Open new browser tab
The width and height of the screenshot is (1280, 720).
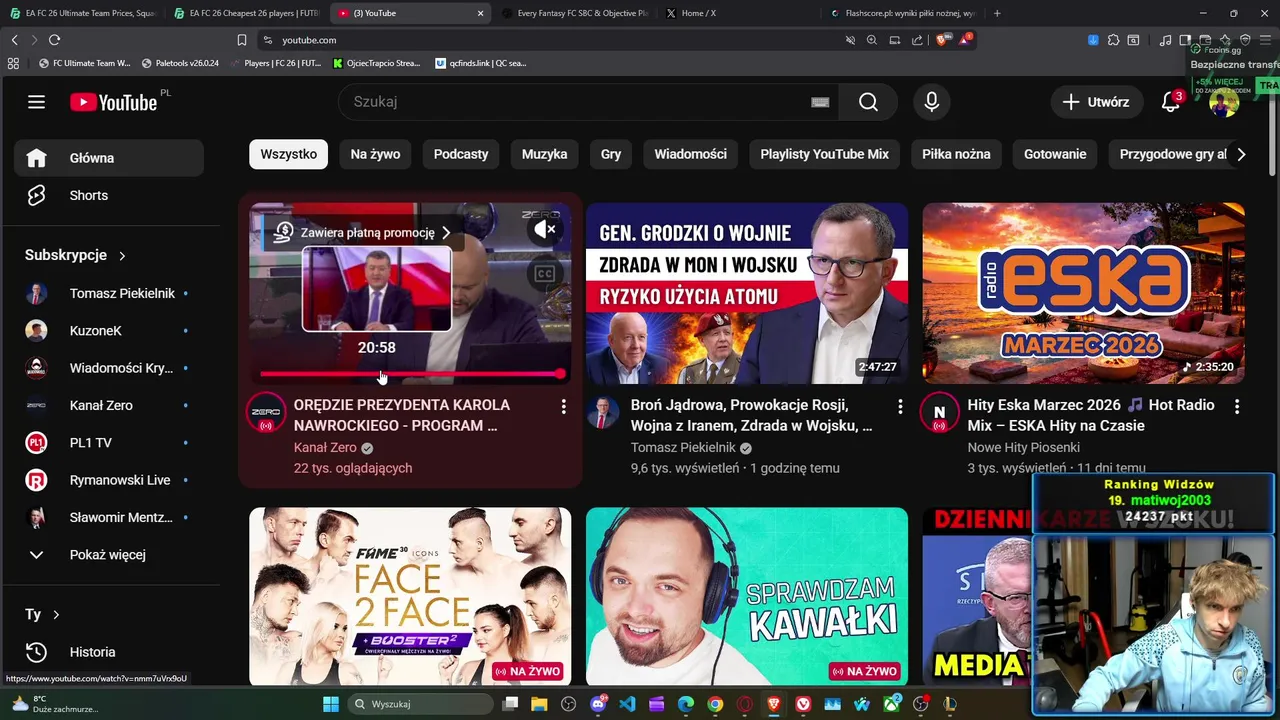coord(997,13)
